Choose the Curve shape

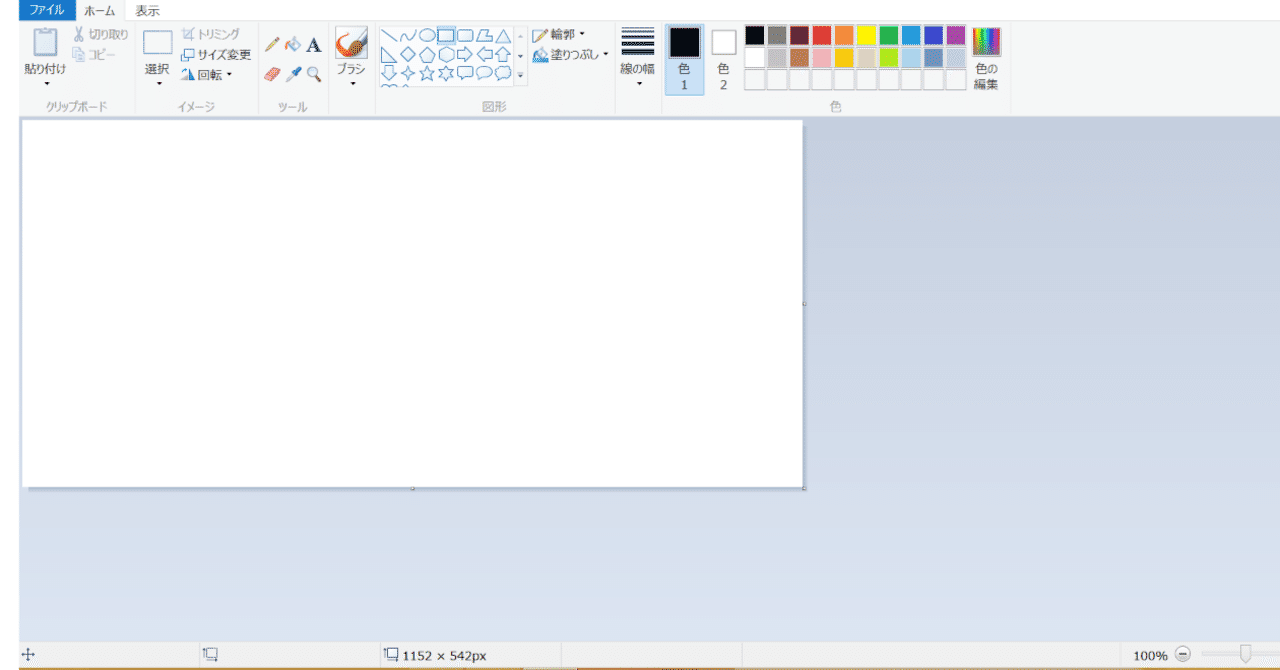click(408, 36)
